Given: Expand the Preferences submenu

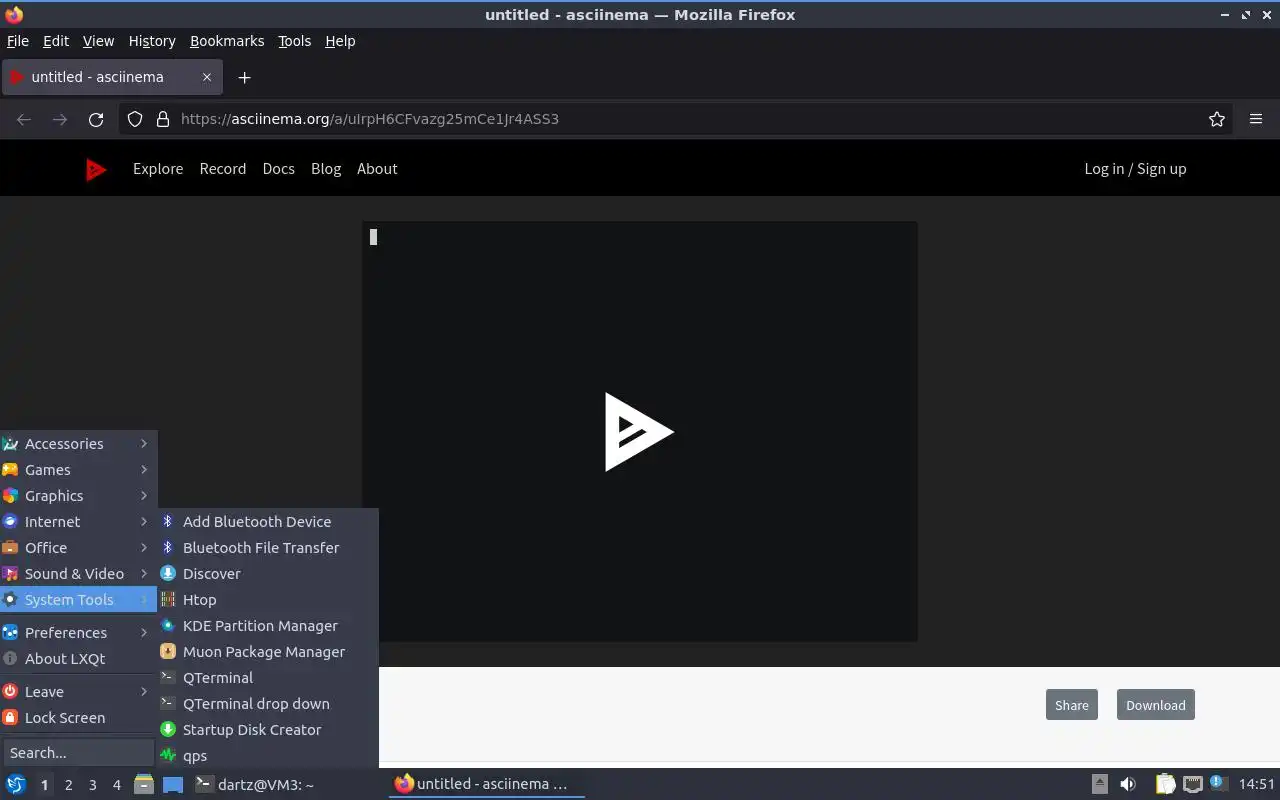Looking at the screenshot, I should click(x=78, y=633).
